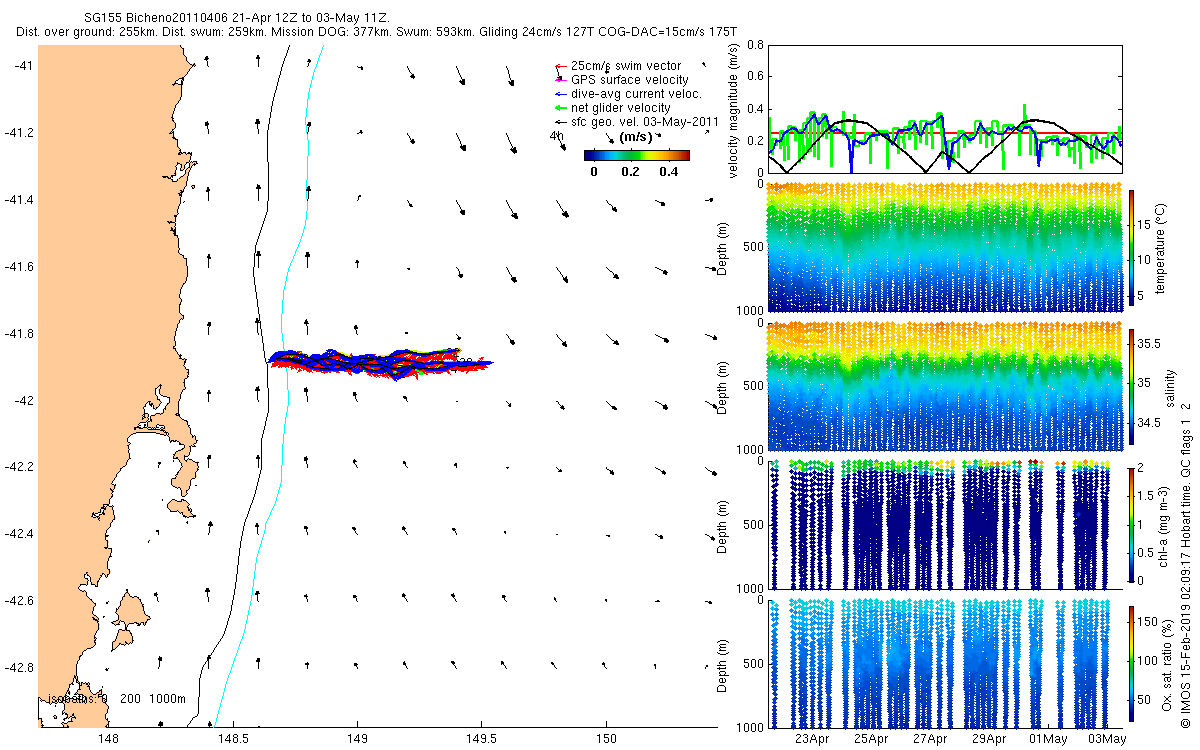Click the temperature depth-section plot
1200x750 pixels.
[944, 248]
